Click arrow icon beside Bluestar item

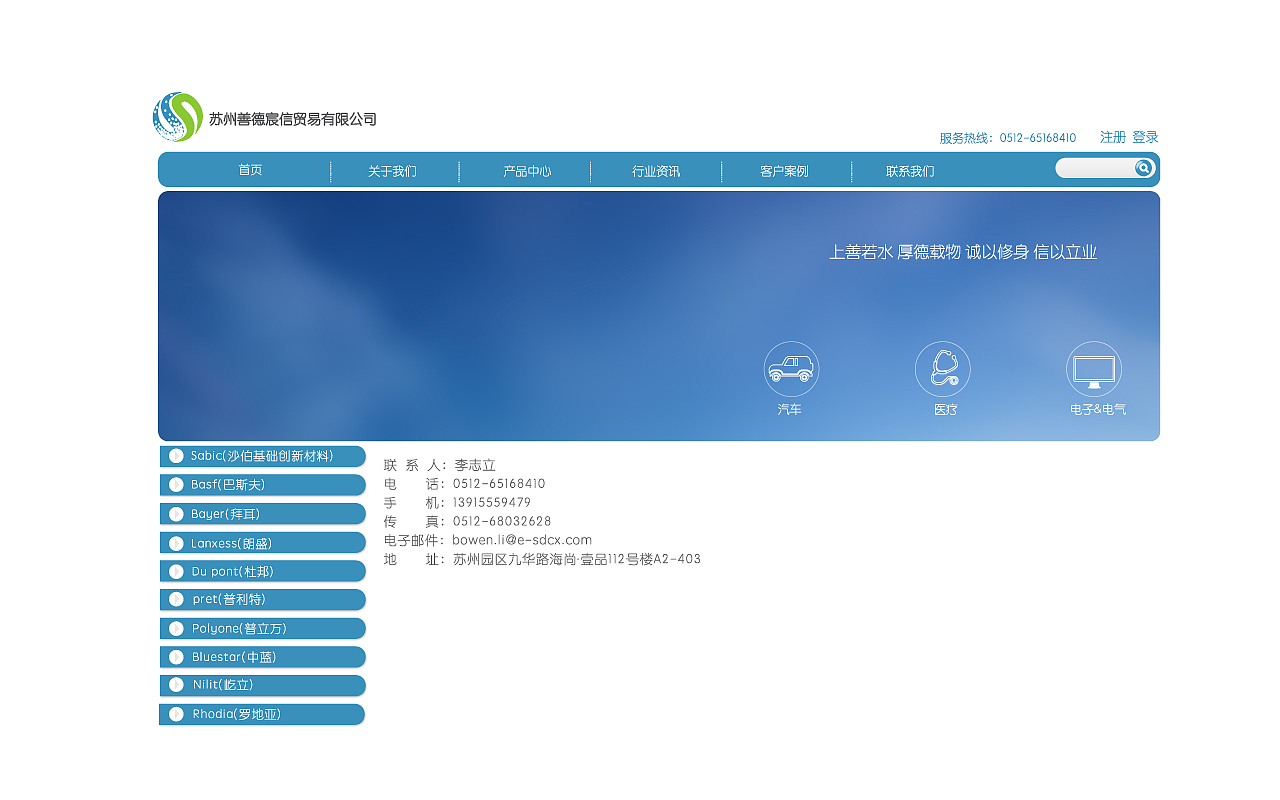(177, 657)
